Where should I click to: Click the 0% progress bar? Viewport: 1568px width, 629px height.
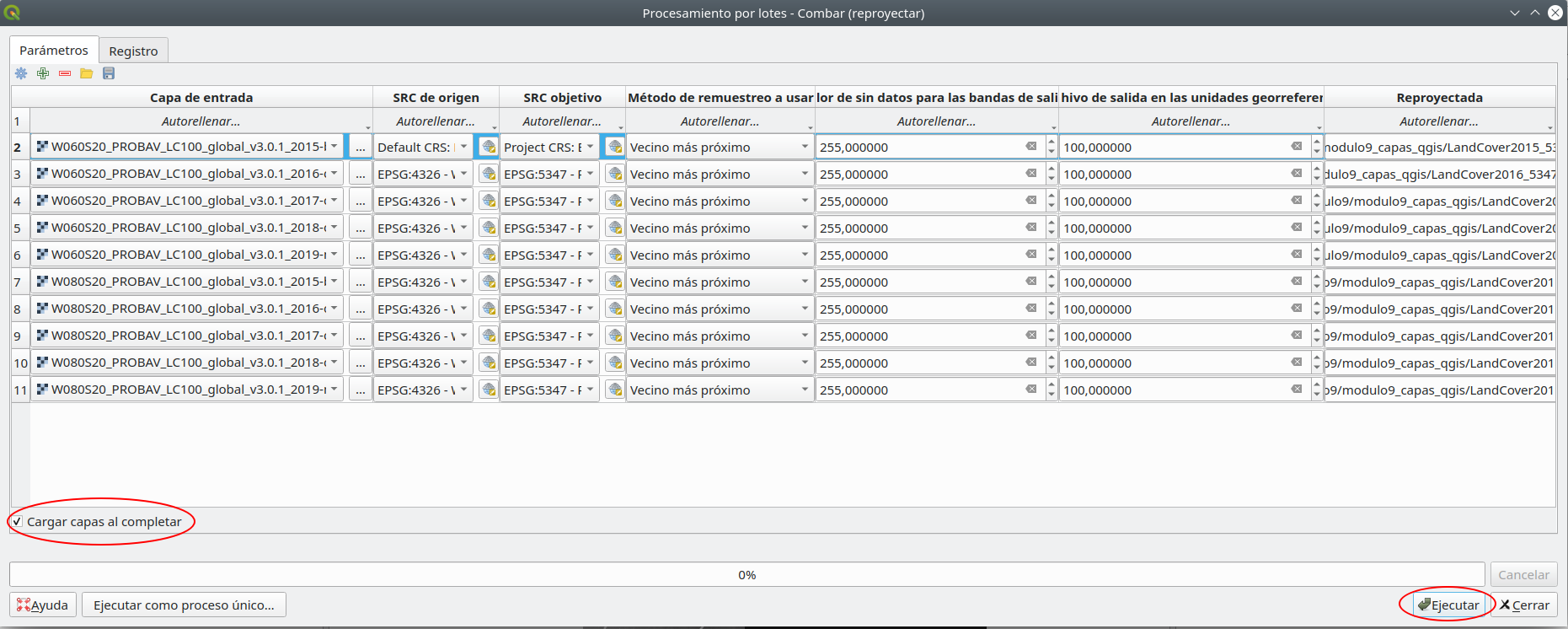[747, 574]
